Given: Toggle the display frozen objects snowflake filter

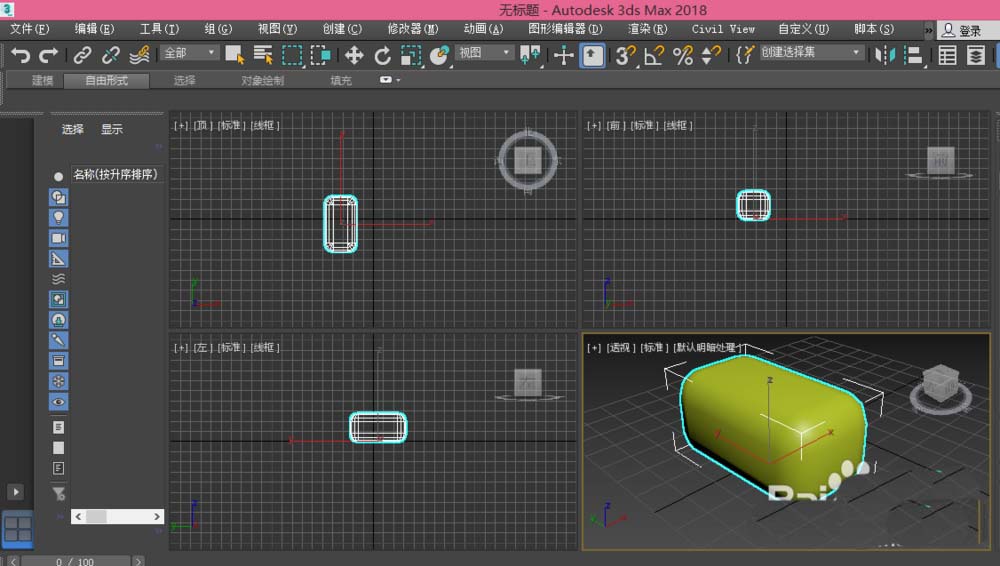Looking at the screenshot, I should [x=58, y=381].
